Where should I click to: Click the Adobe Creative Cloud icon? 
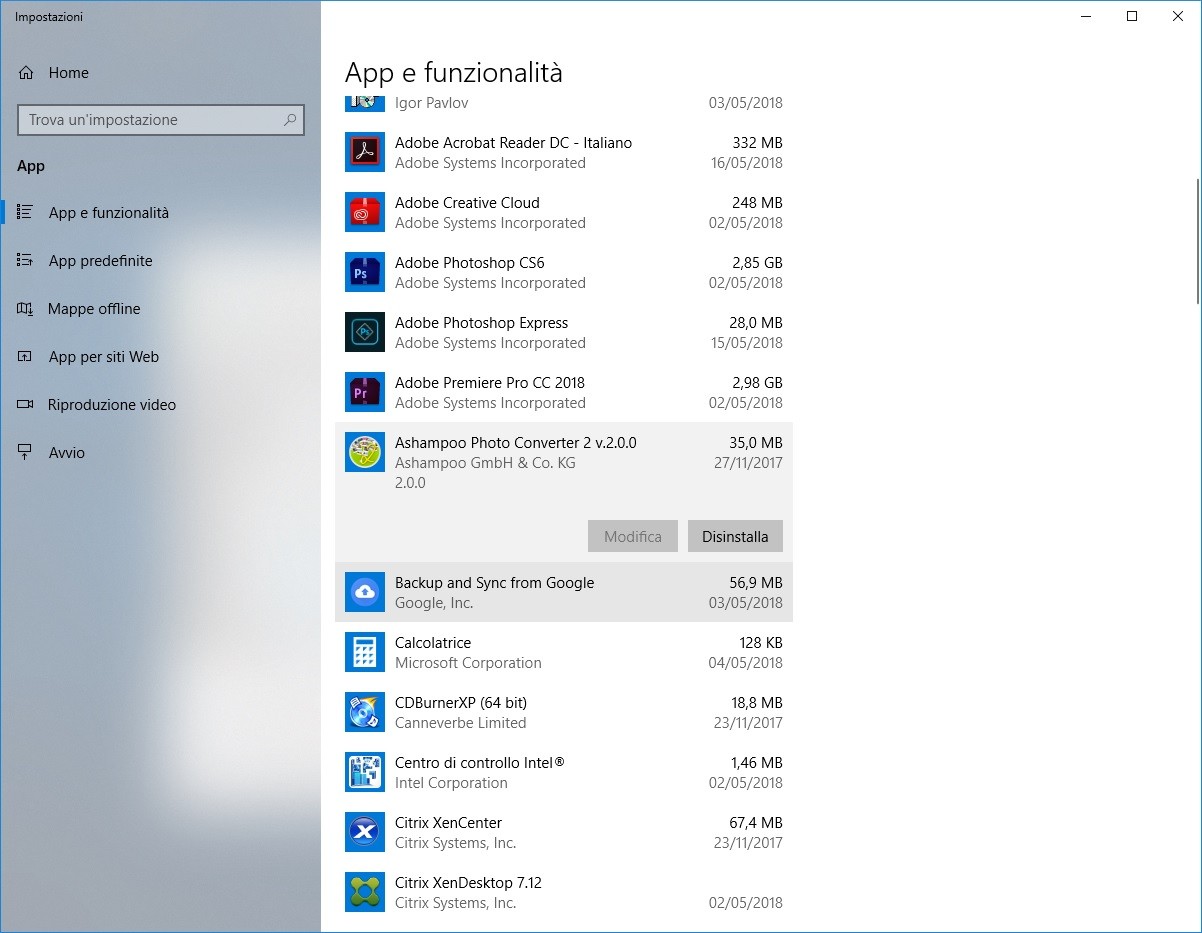click(x=364, y=212)
